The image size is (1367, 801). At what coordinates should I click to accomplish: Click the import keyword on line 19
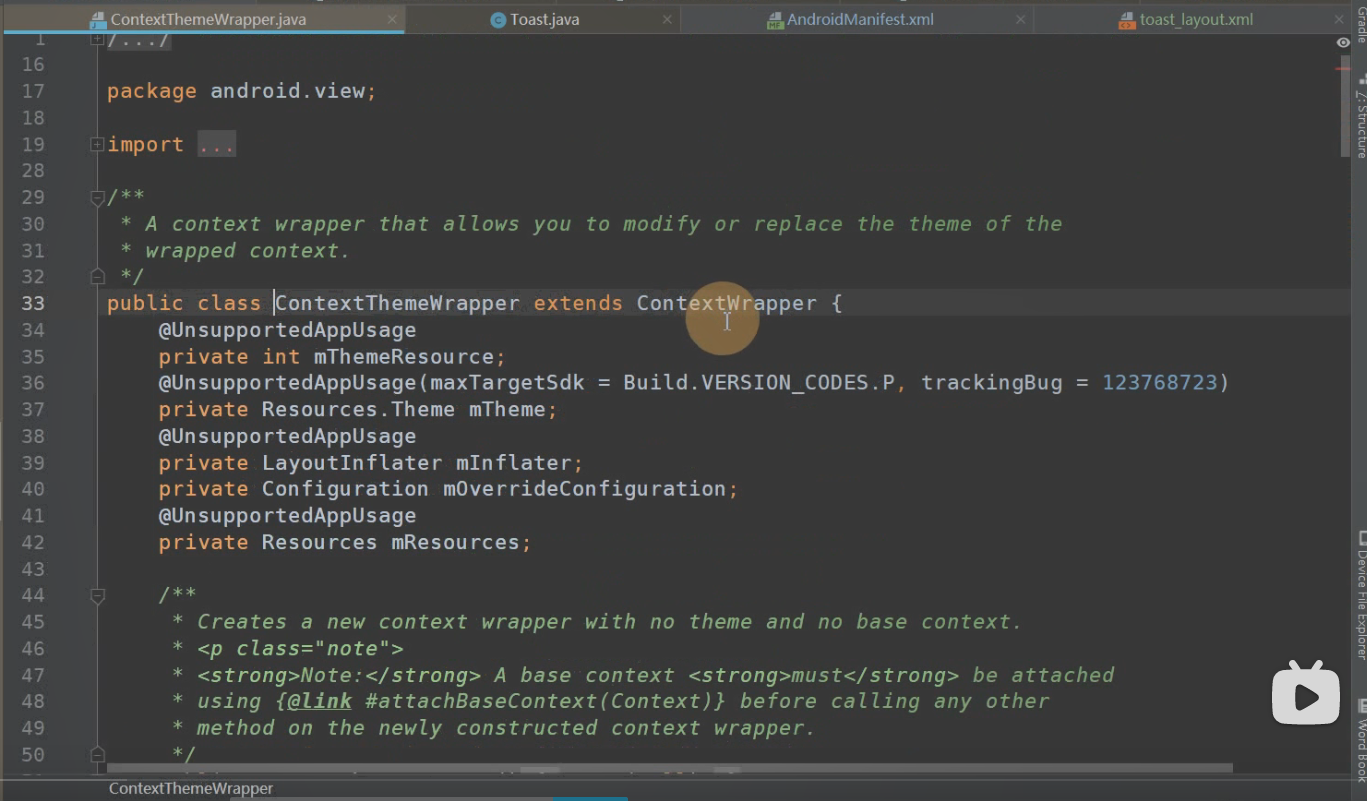(145, 144)
